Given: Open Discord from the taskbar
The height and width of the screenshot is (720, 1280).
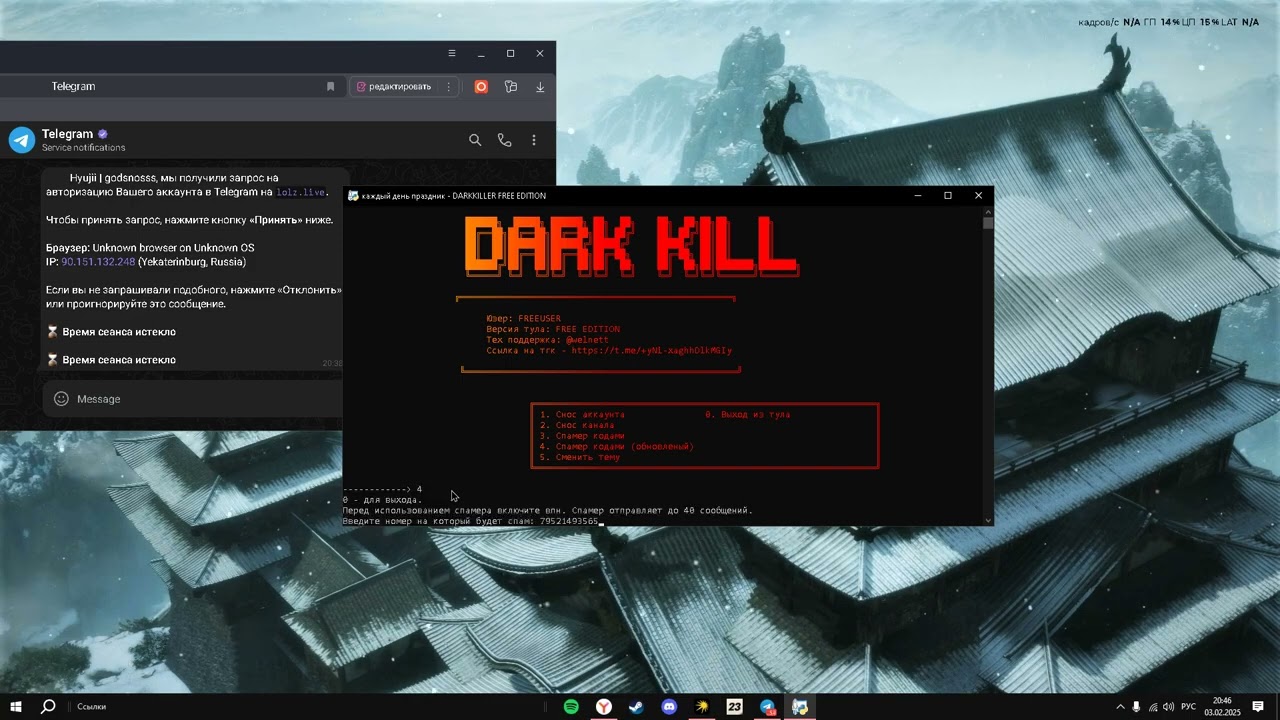Looking at the screenshot, I should tap(669, 707).
